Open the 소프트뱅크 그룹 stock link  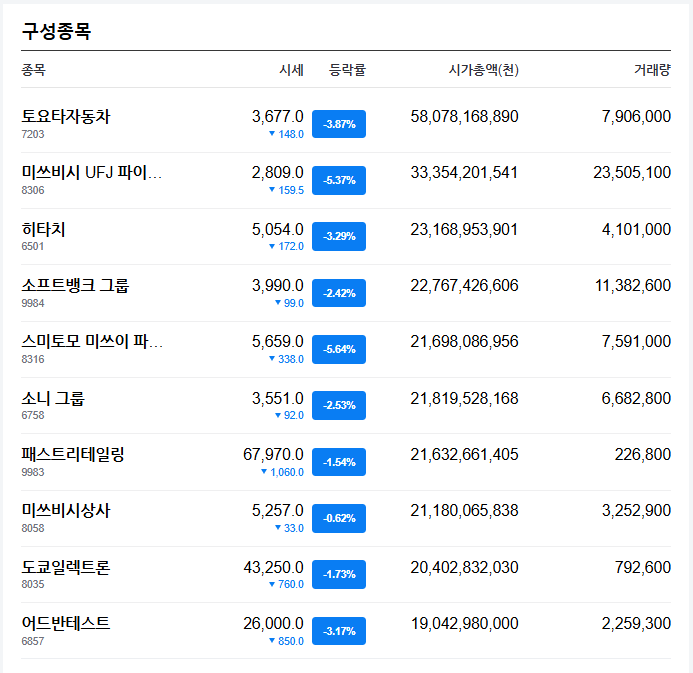pyautogui.click(x=75, y=285)
